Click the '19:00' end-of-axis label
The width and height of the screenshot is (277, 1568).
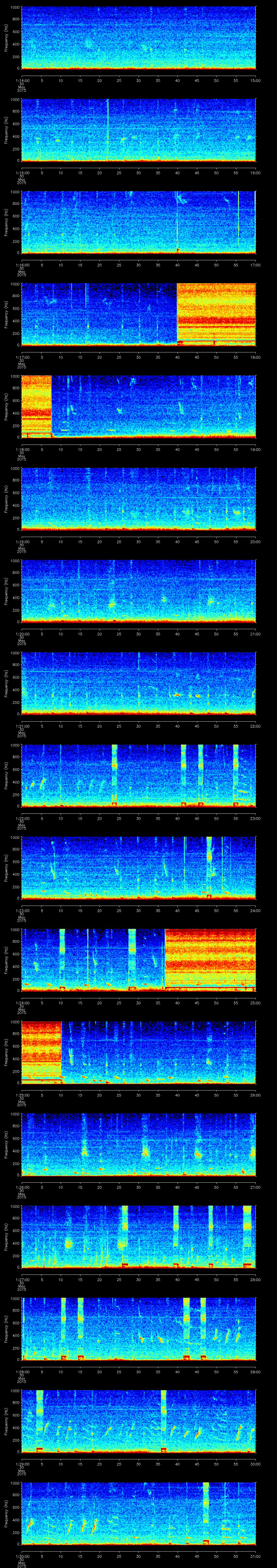[256, 449]
